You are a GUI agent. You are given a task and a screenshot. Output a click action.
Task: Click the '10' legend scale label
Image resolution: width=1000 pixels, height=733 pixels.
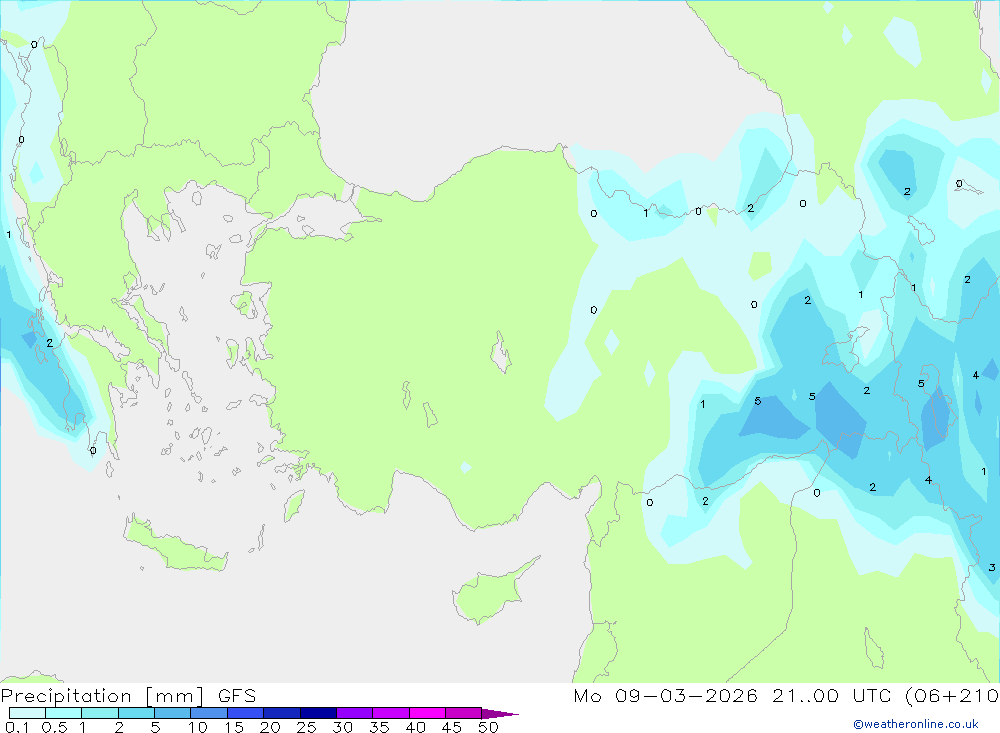point(198,727)
